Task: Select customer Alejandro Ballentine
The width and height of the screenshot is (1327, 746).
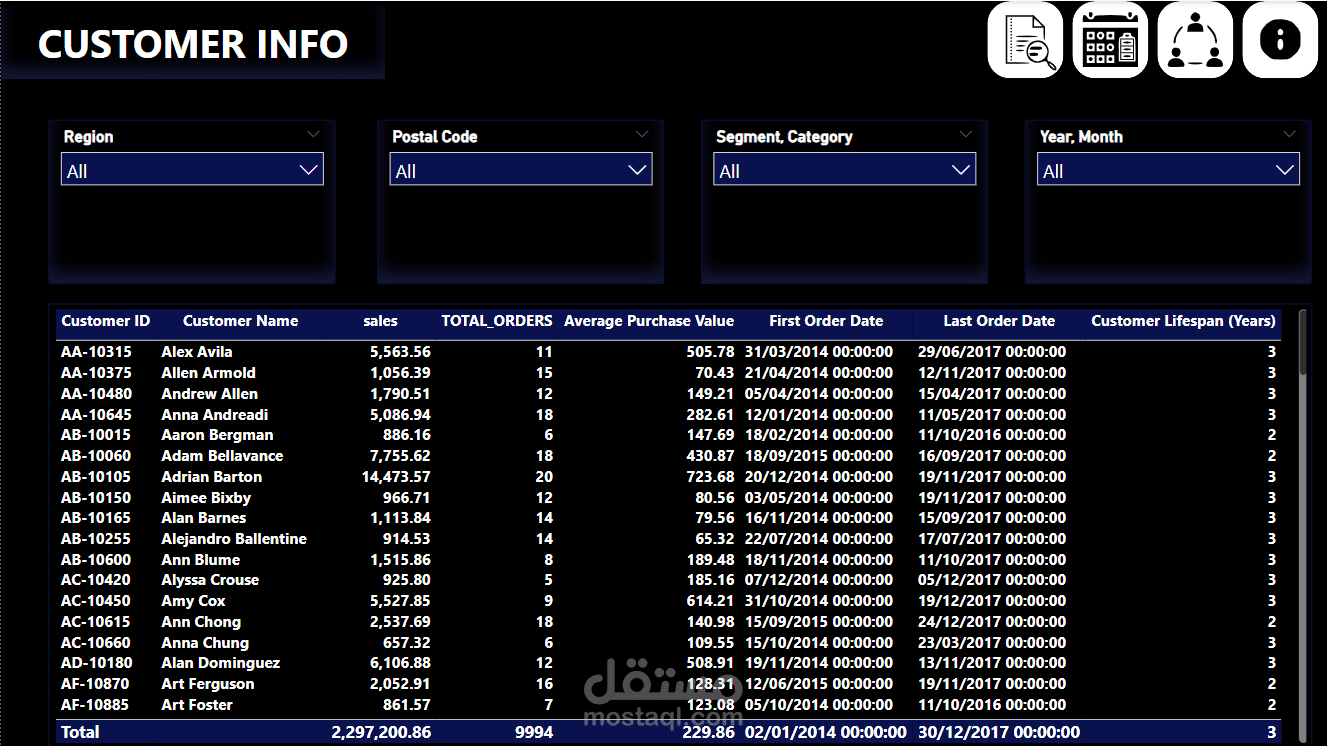Action: click(x=234, y=539)
